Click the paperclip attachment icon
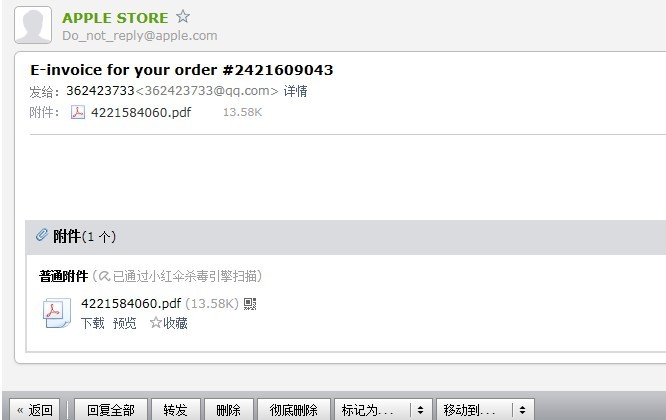This screenshot has width=666, height=420. click(42, 235)
